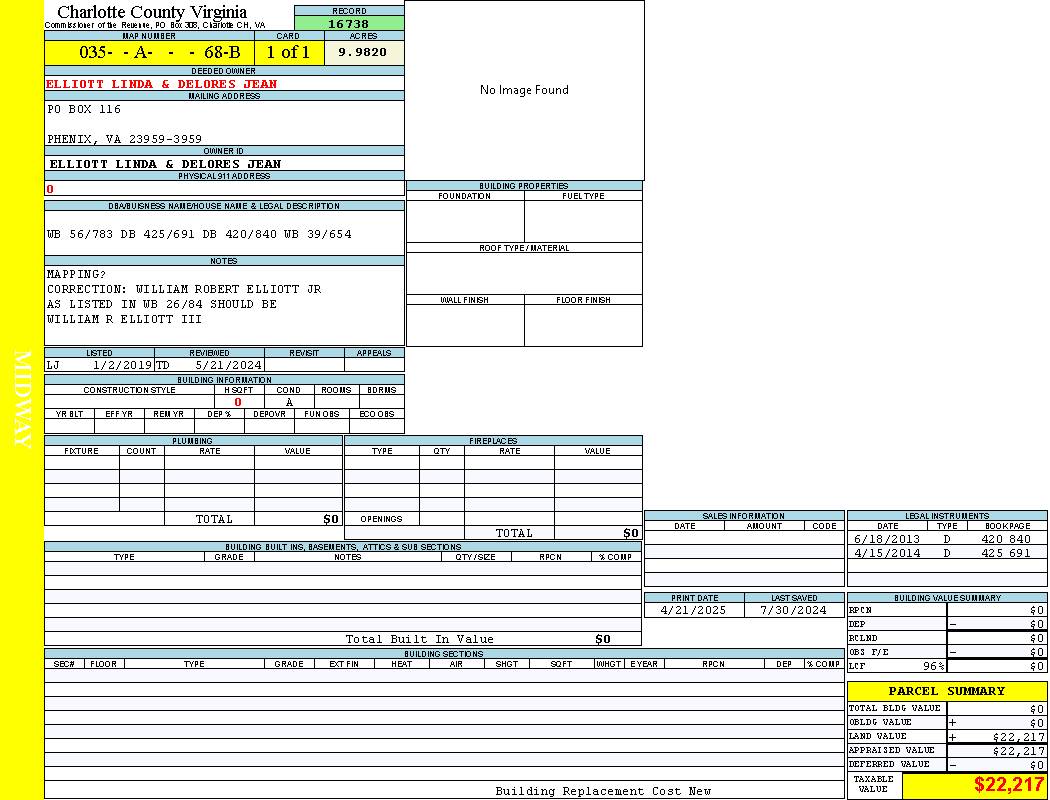Click the red deeded owner name
Screen dimensions: 1050x800
[161, 84]
